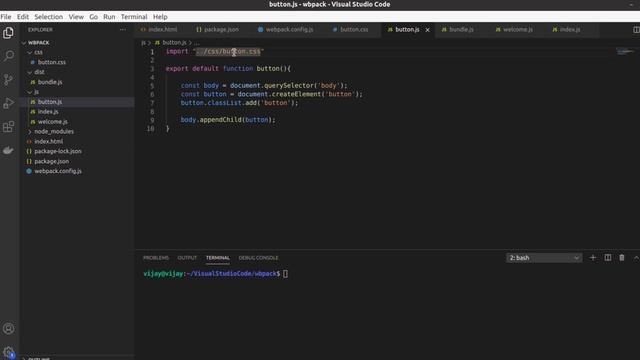
Task: Open the Run and Debug view
Action: pyautogui.click(x=8, y=103)
